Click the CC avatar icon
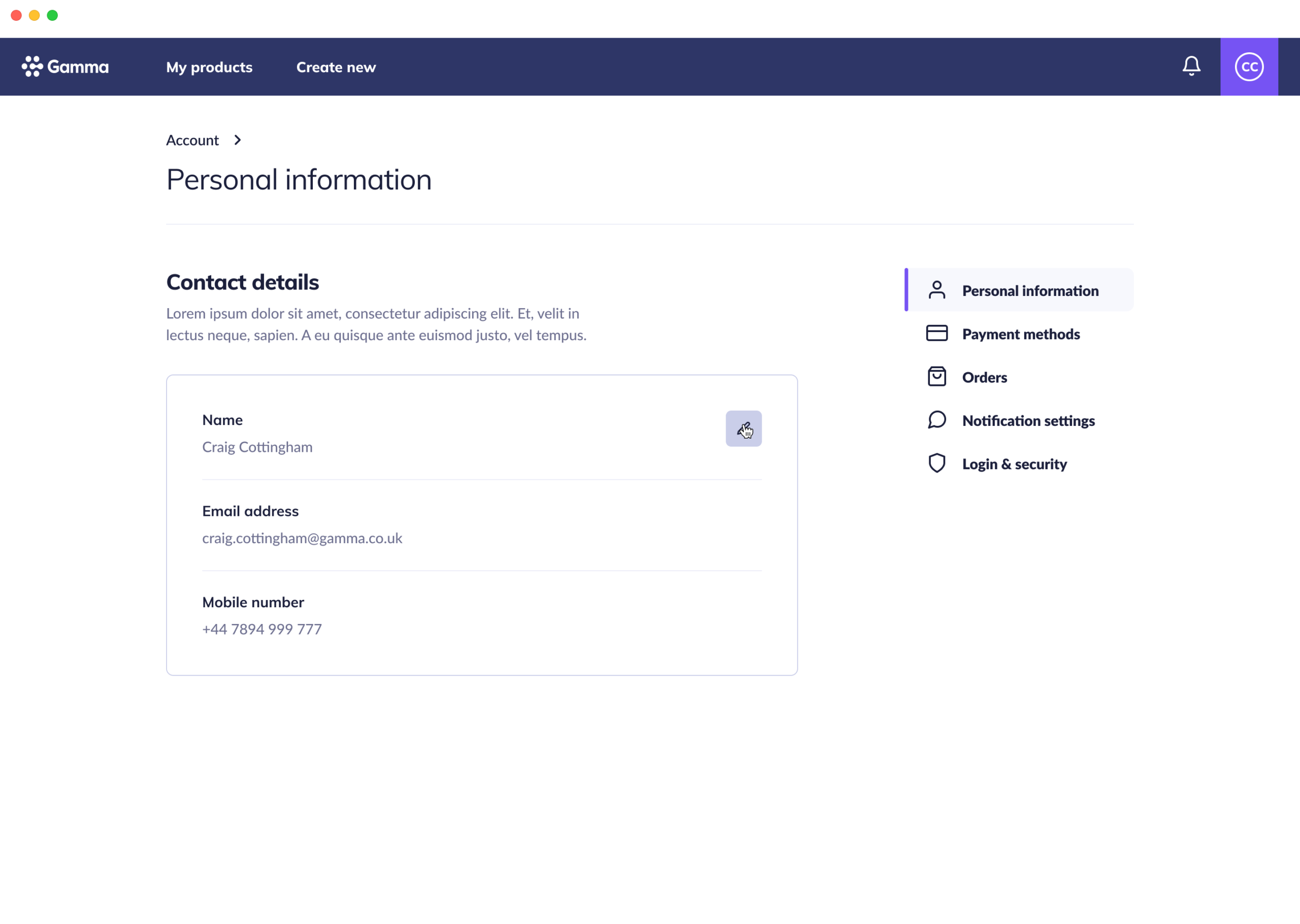 point(1248,67)
